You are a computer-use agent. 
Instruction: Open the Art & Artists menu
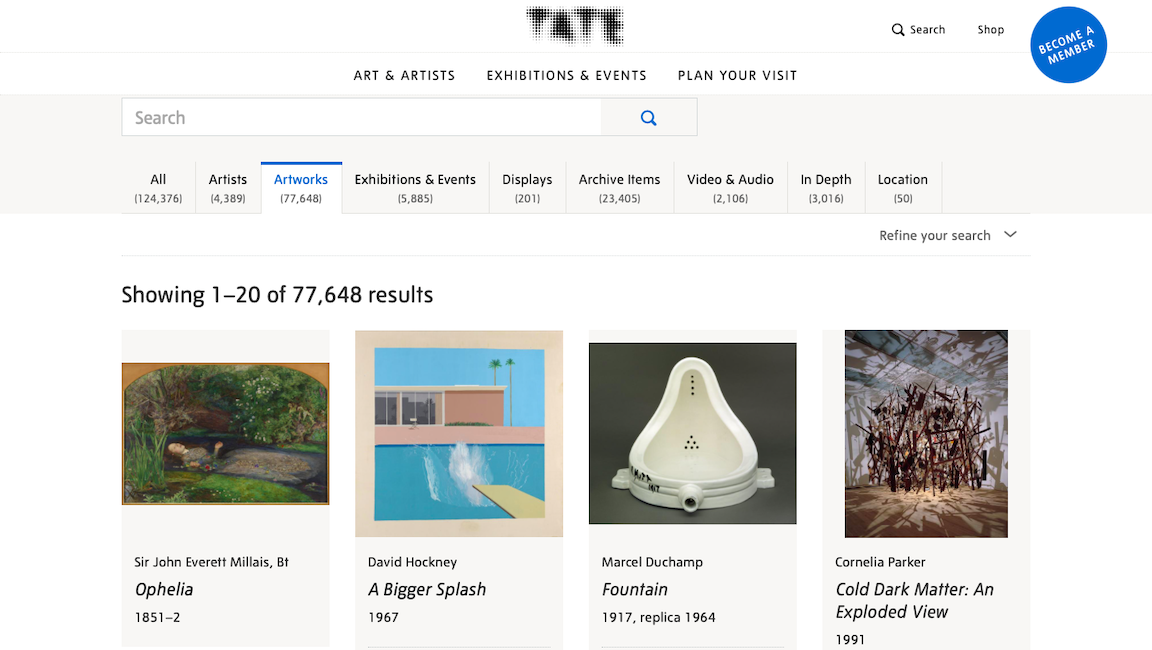pyautogui.click(x=404, y=75)
